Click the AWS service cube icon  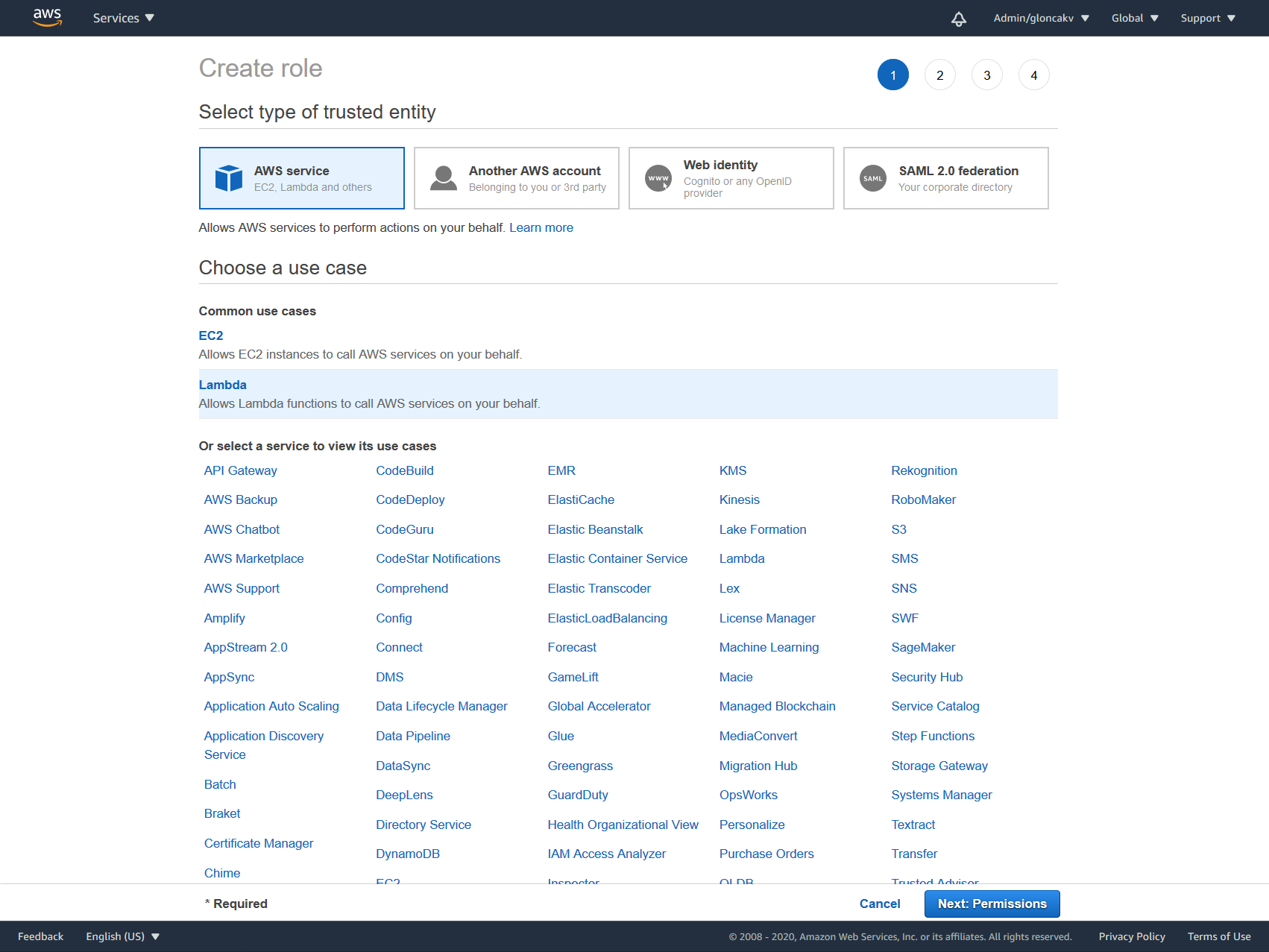229,178
